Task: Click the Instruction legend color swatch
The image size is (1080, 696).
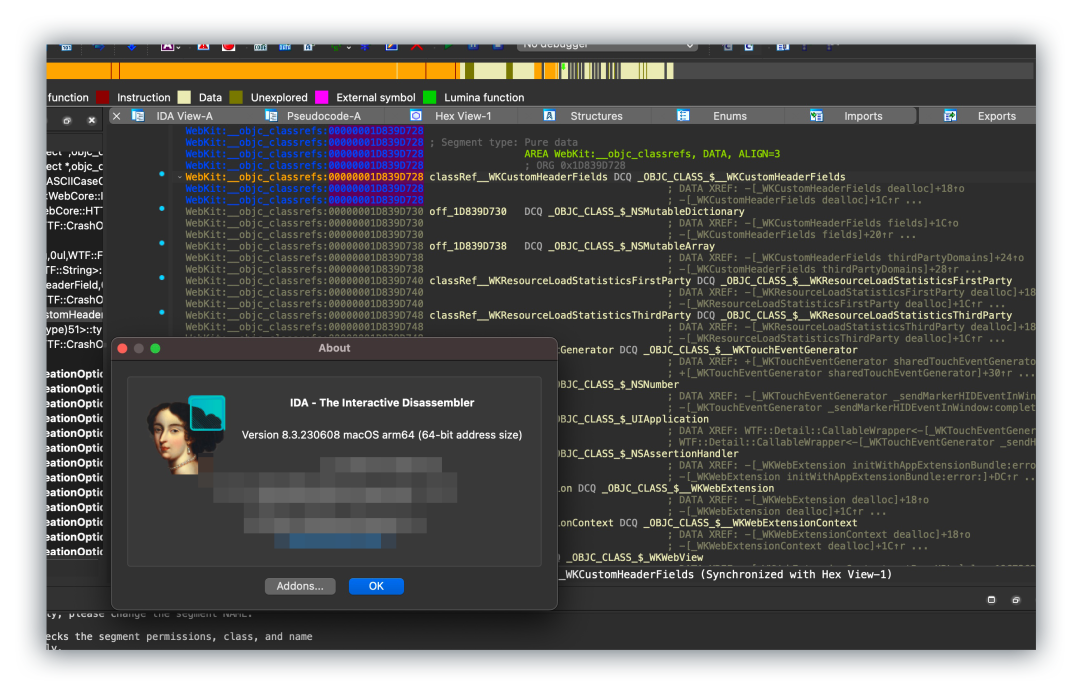Action: pos(103,97)
